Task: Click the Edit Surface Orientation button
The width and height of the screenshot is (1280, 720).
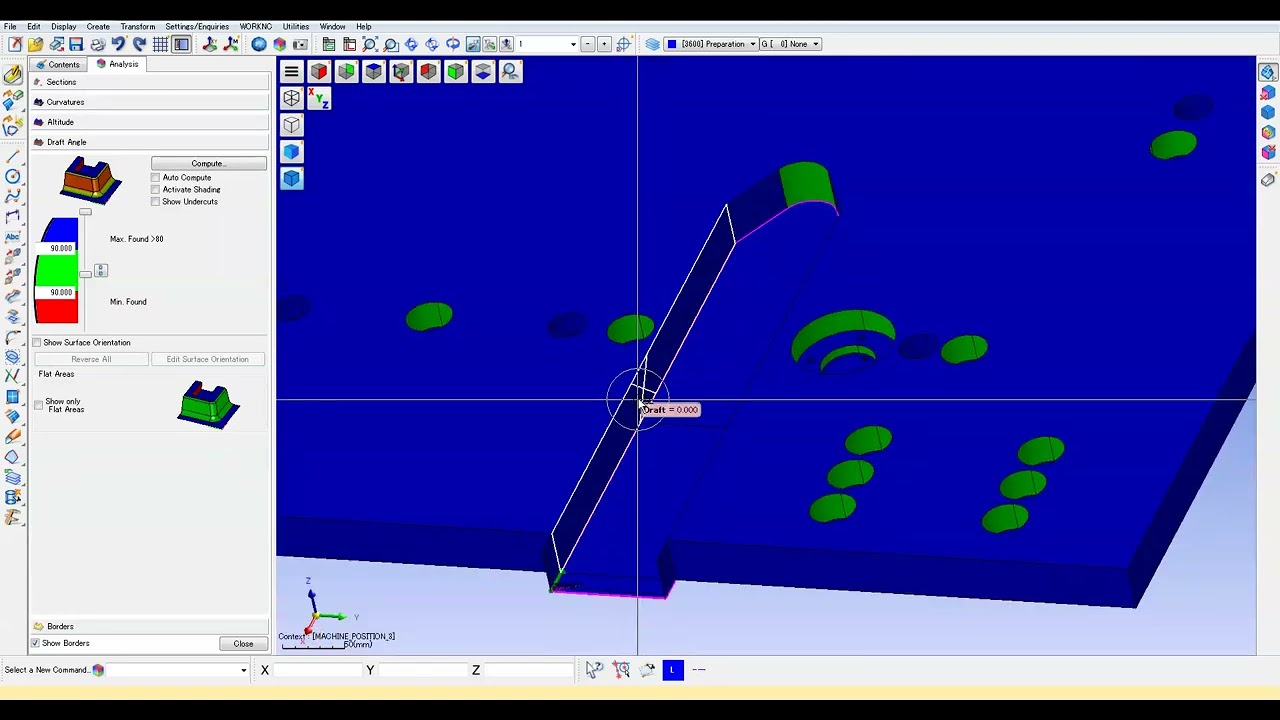Action: [207, 359]
